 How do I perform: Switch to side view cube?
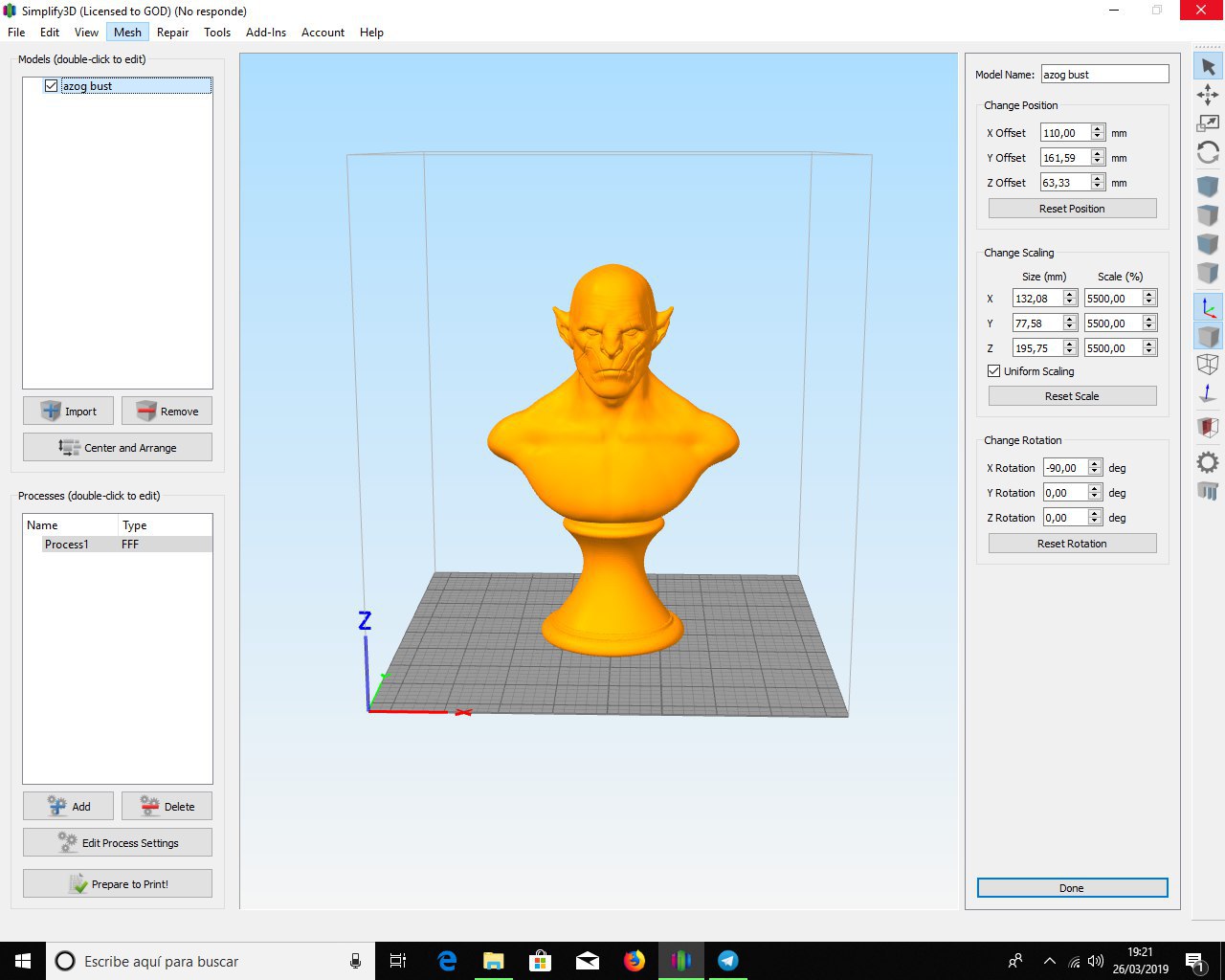[x=1208, y=272]
